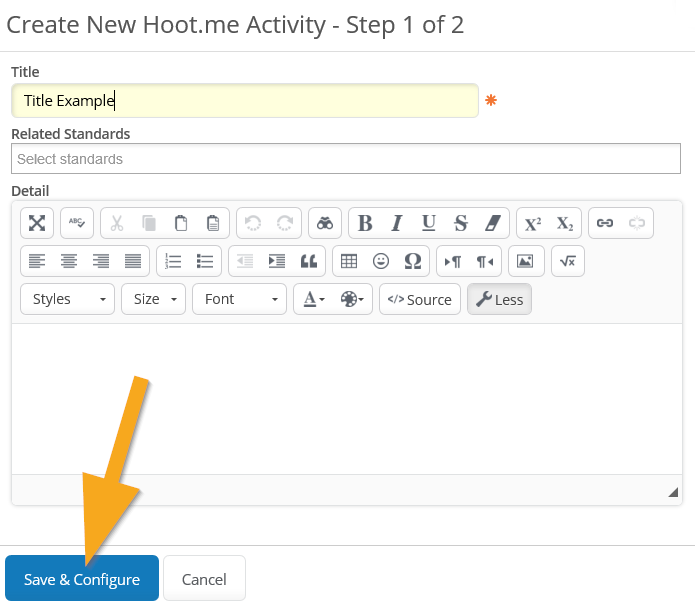Open the math equation editor
Screen dimensions: 695x611
[568, 261]
